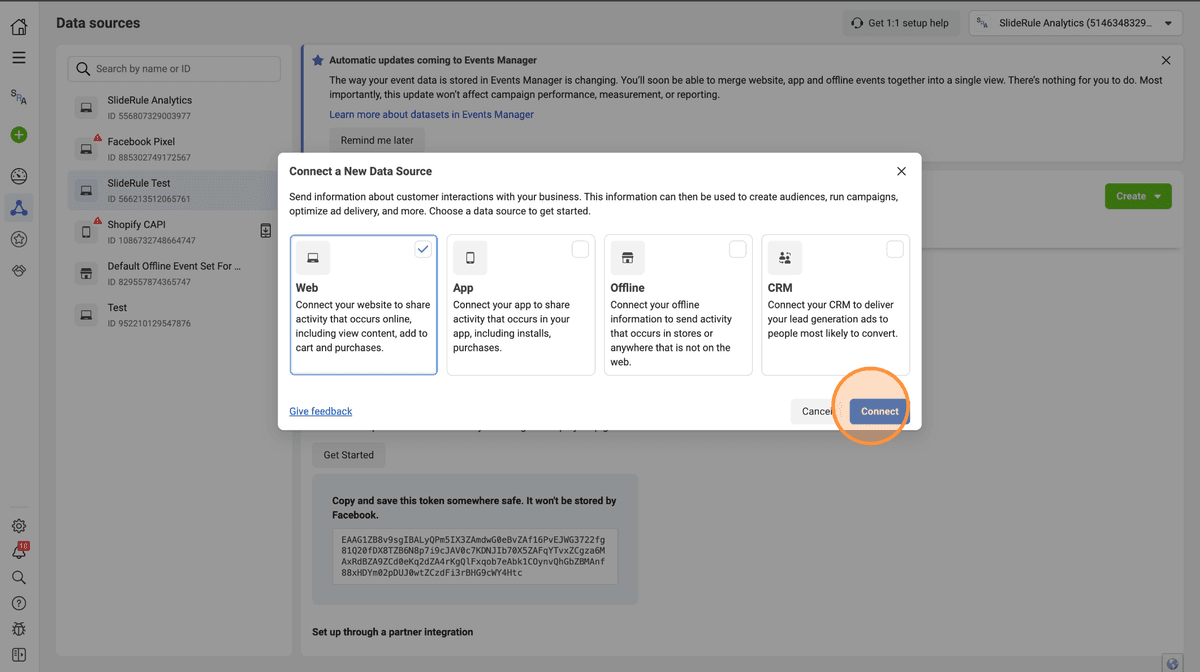This screenshot has height=672, width=1200.
Task: Click the Data sources page heading
Action: (98, 23)
